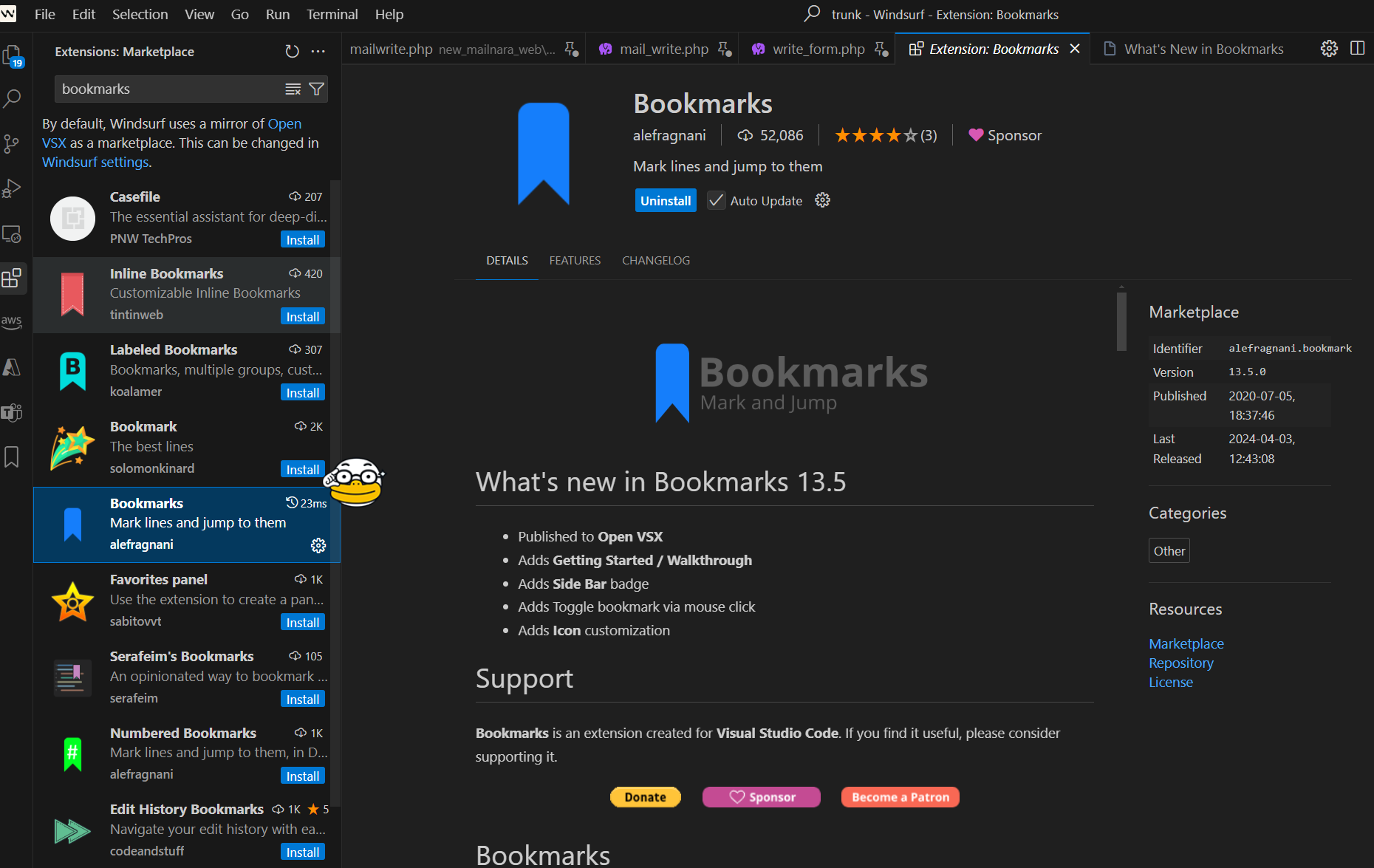1374x868 pixels.
Task: Install the Numbered Bookmarks extension
Action: tap(303, 776)
